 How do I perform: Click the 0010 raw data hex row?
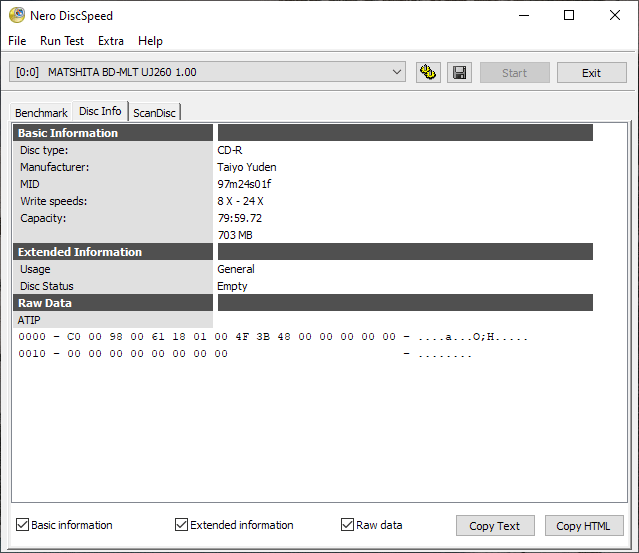pyautogui.click(x=245, y=354)
